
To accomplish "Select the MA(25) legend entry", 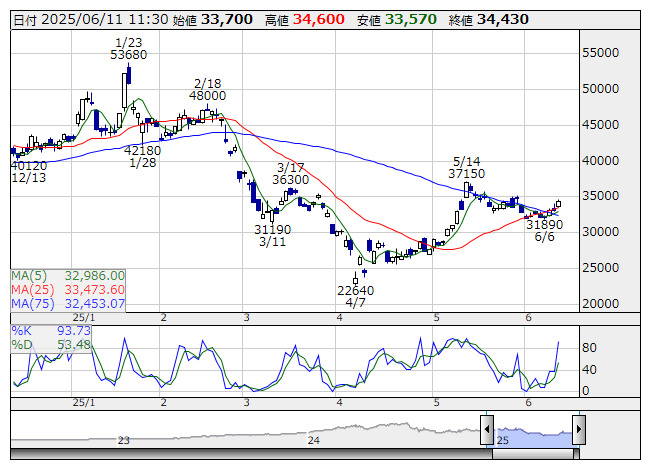I will 68,289.
